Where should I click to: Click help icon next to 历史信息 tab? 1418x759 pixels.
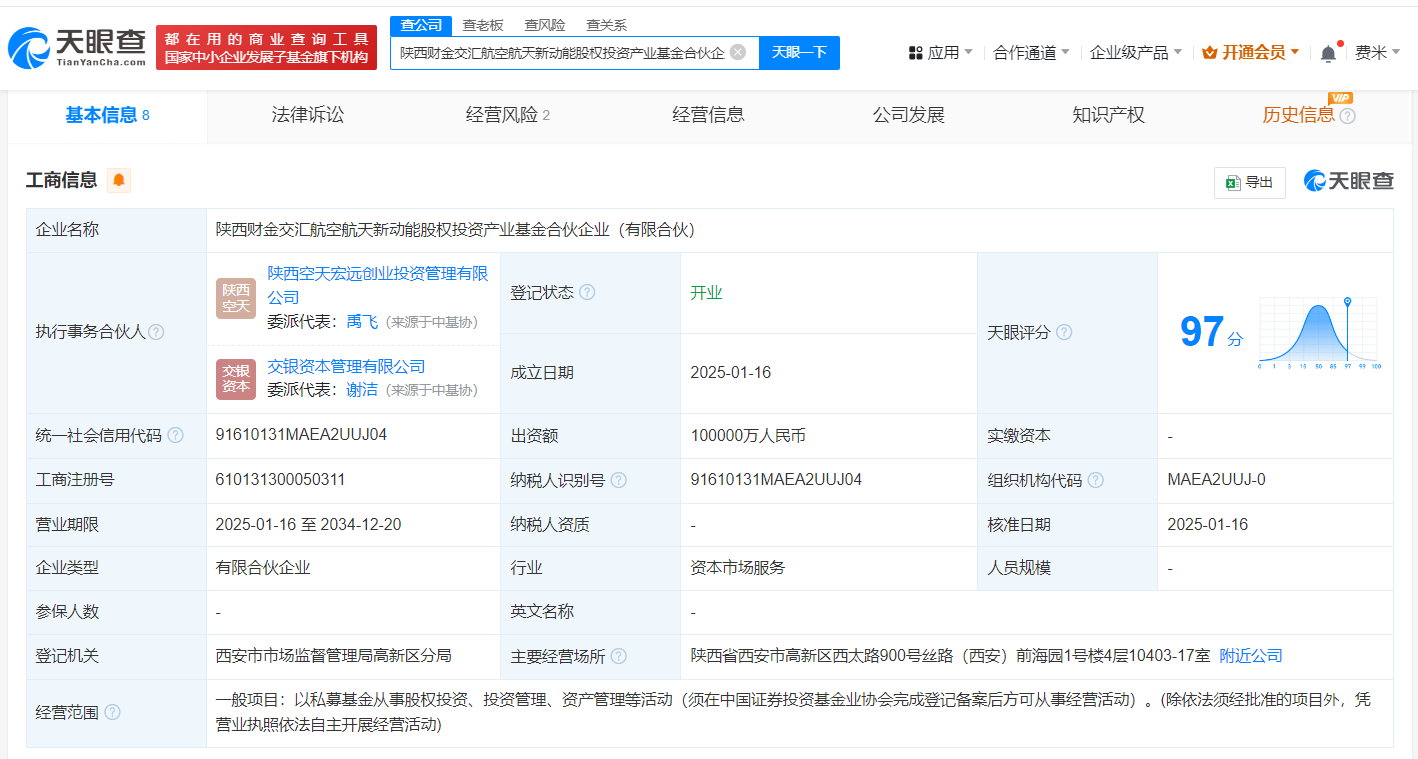pos(1348,116)
